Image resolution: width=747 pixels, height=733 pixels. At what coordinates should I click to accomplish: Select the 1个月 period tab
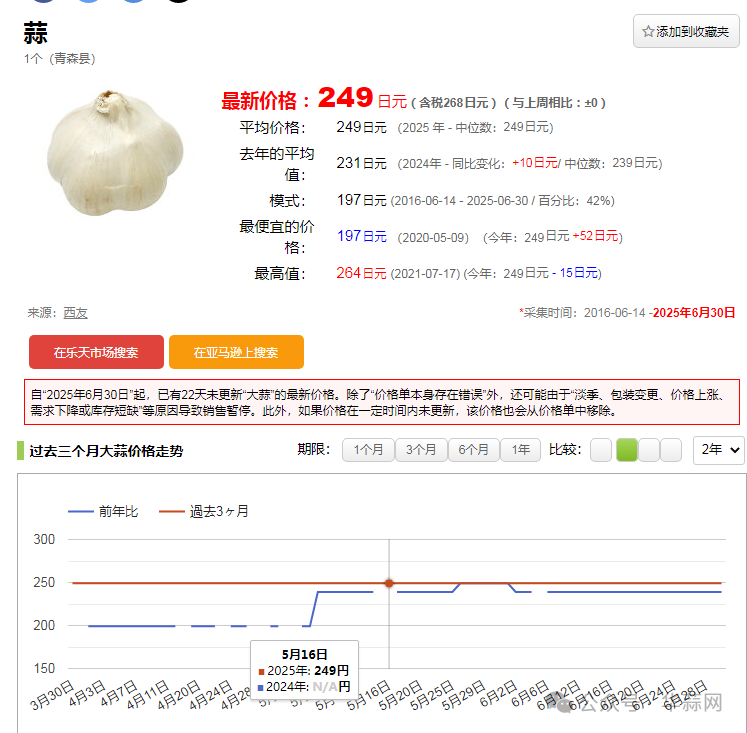[368, 450]
